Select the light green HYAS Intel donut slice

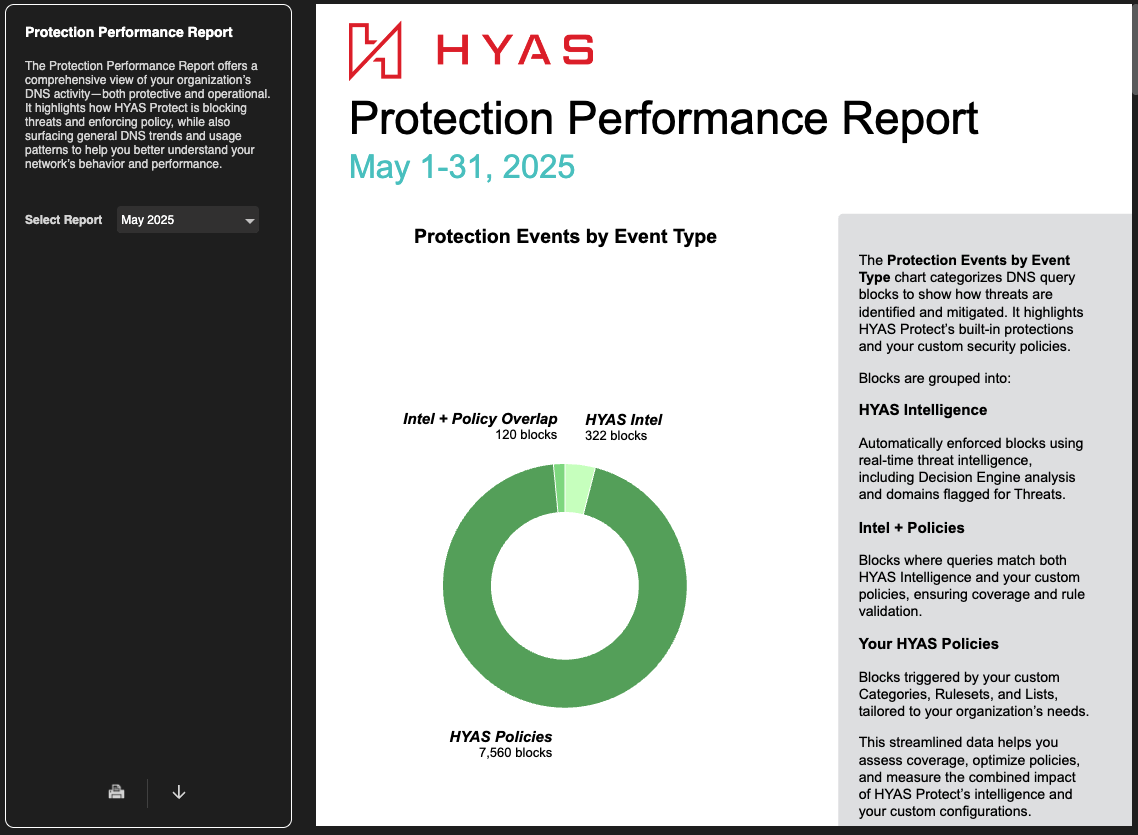[x=578, y=488]
